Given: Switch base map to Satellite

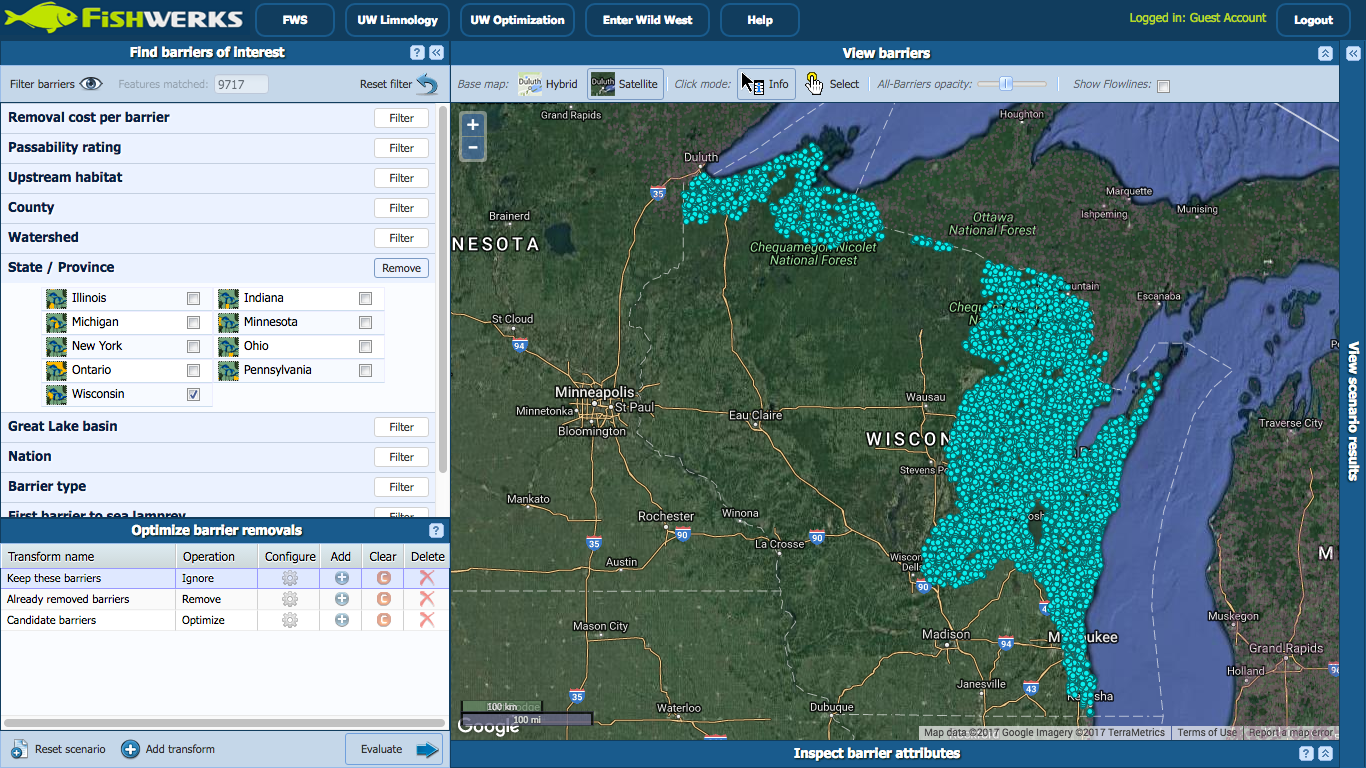Looking at the screenshot, I should coord(626,84).
